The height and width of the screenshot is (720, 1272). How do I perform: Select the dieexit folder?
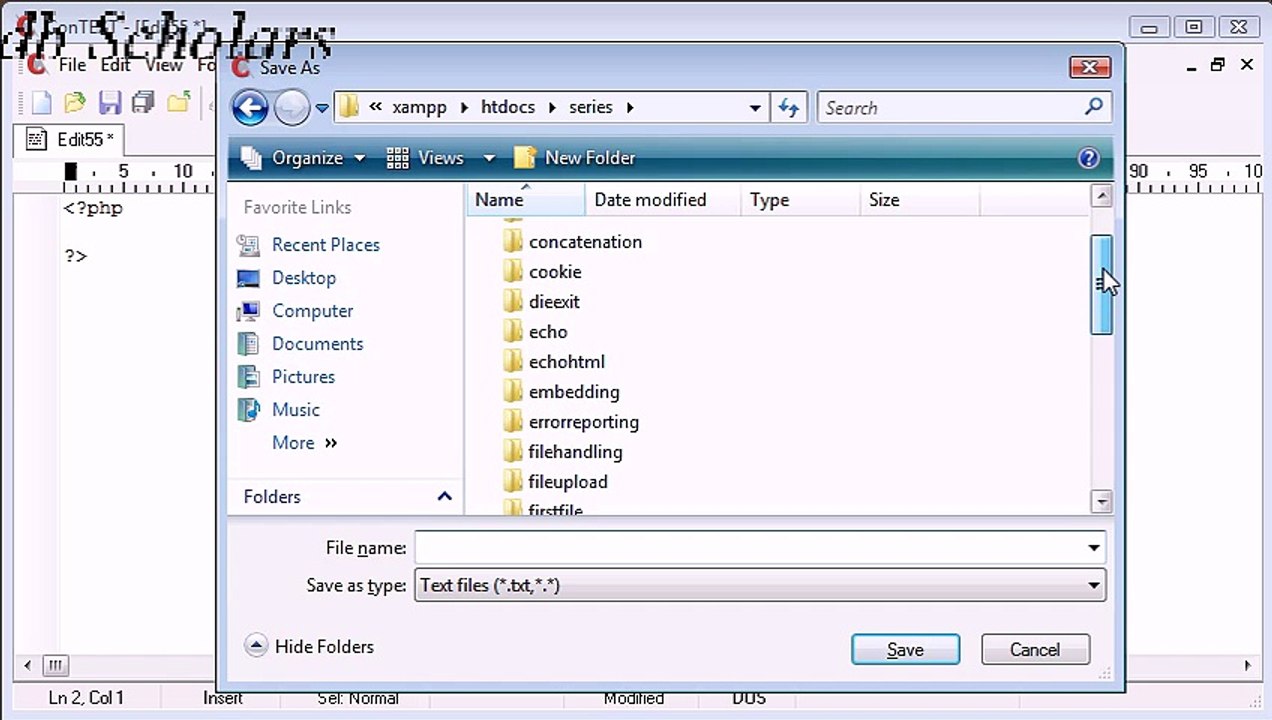[x=541, y=302]
